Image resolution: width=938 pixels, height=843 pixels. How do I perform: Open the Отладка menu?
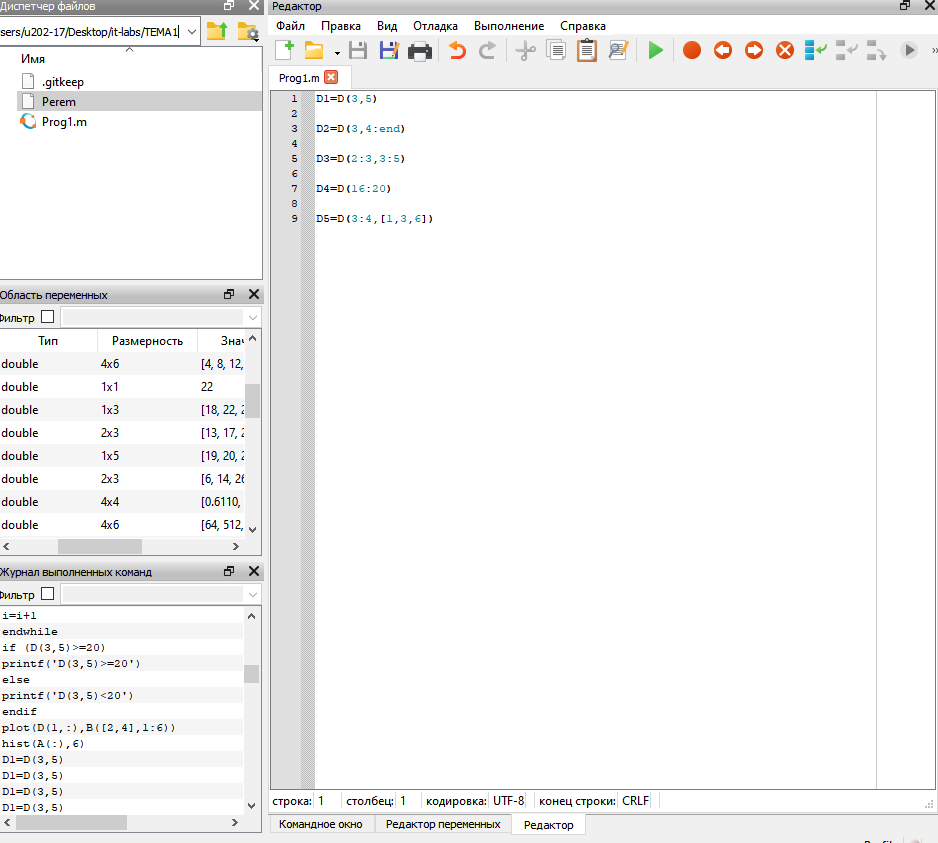(x=435, y=25)
